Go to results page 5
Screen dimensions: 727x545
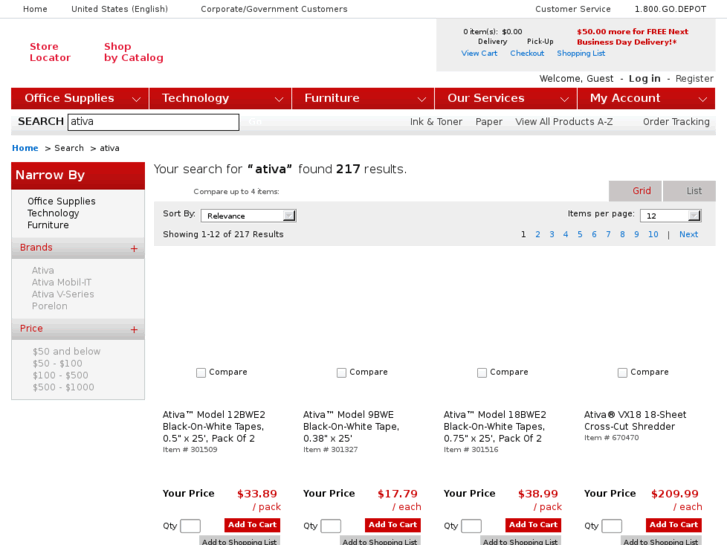(580, 234)
